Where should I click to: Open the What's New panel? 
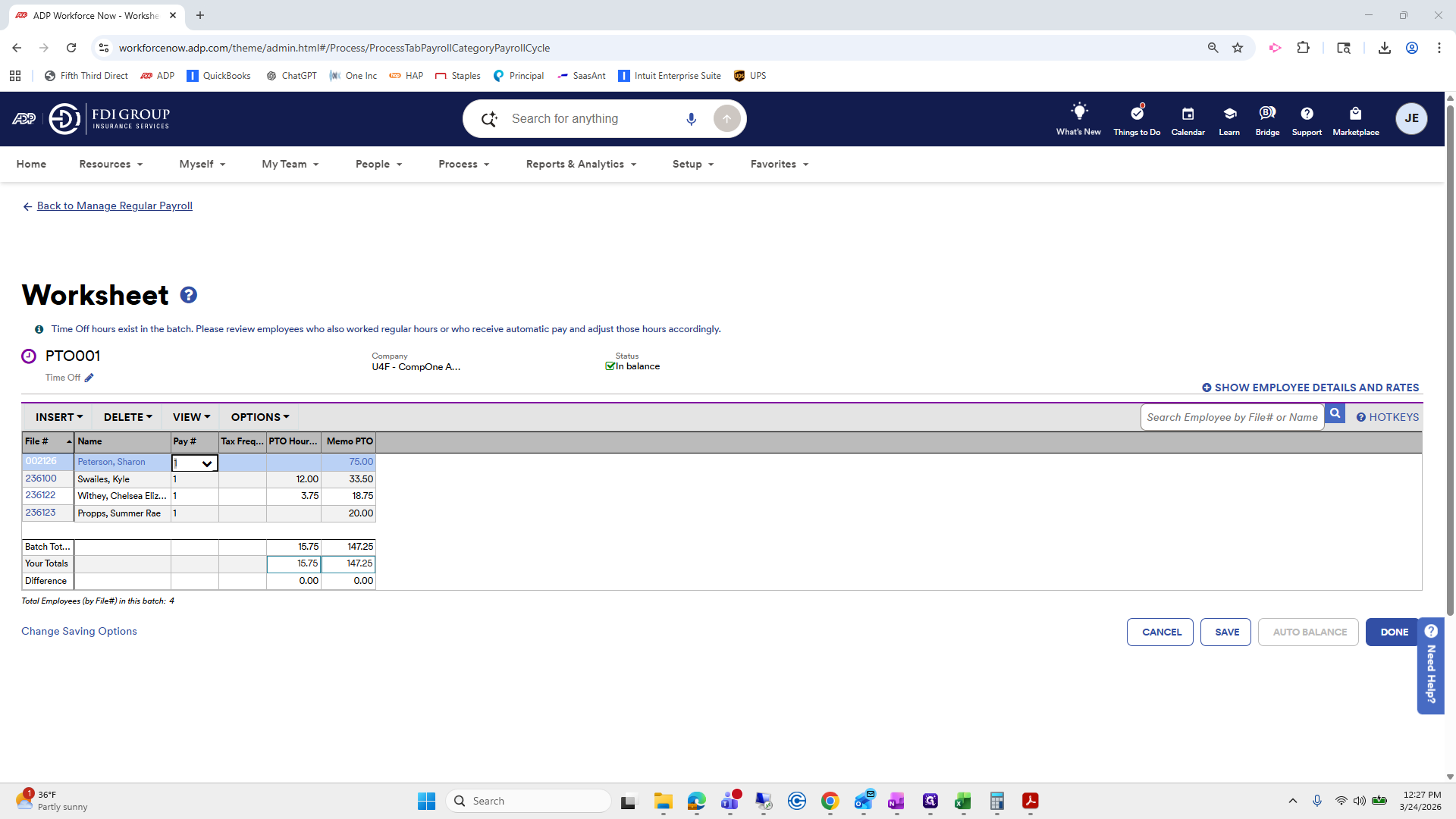(x=1078, y=119)
